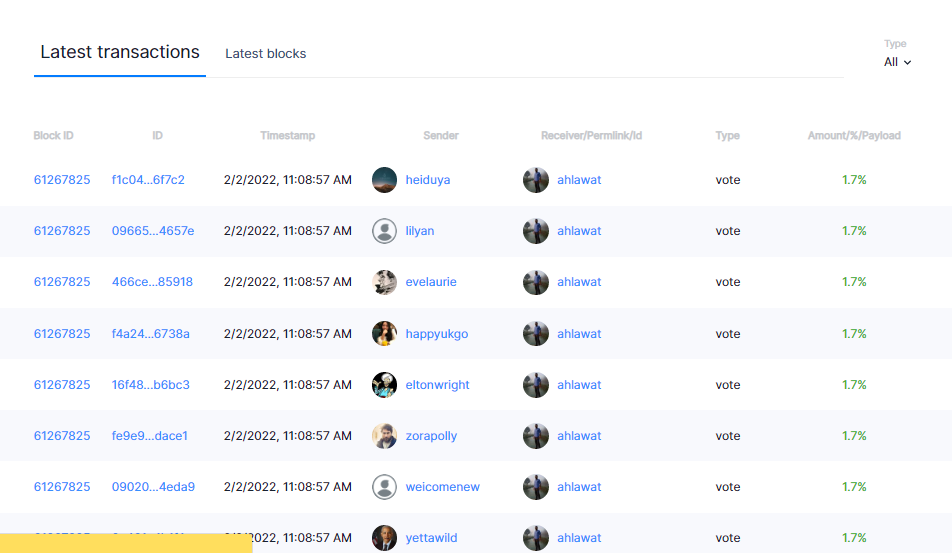Screen dimensions: 952x553
Task: Click the Timestamp column header
Action: tap(288, 135)
